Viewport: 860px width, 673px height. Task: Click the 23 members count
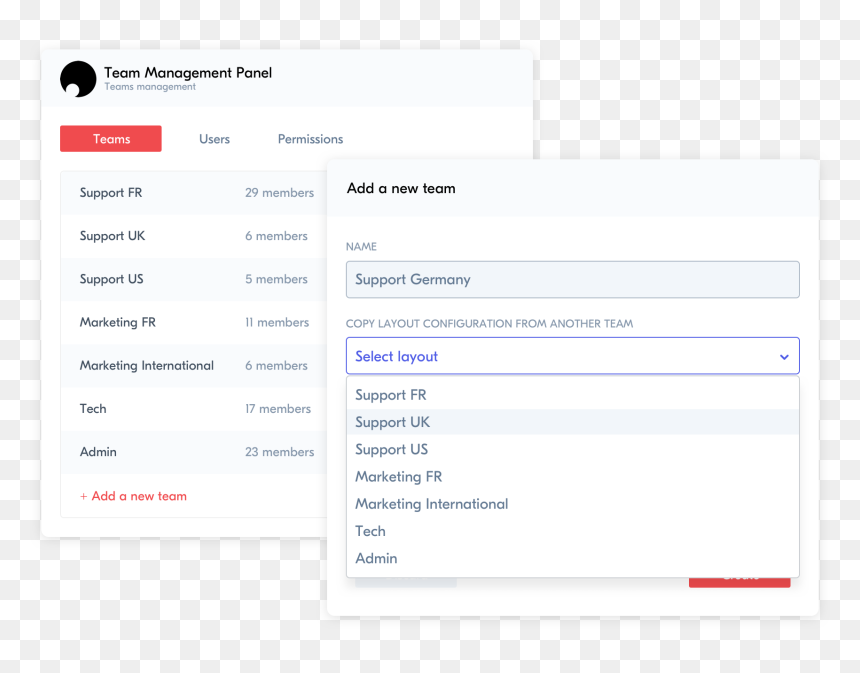[279, 452]
